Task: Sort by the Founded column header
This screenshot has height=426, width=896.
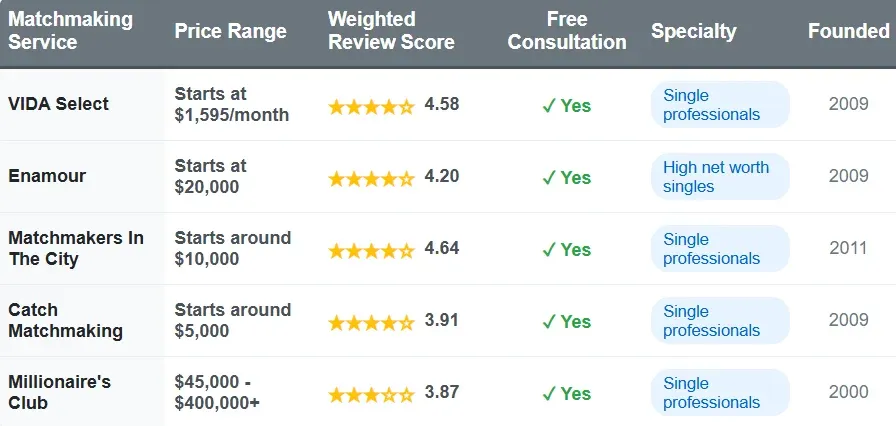Action: click(848, 31)
